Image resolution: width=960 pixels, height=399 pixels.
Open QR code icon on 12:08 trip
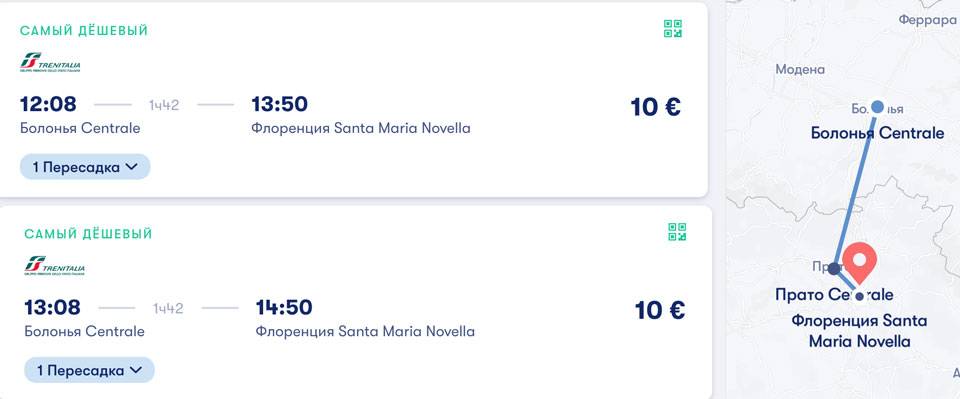coord(673,29)
